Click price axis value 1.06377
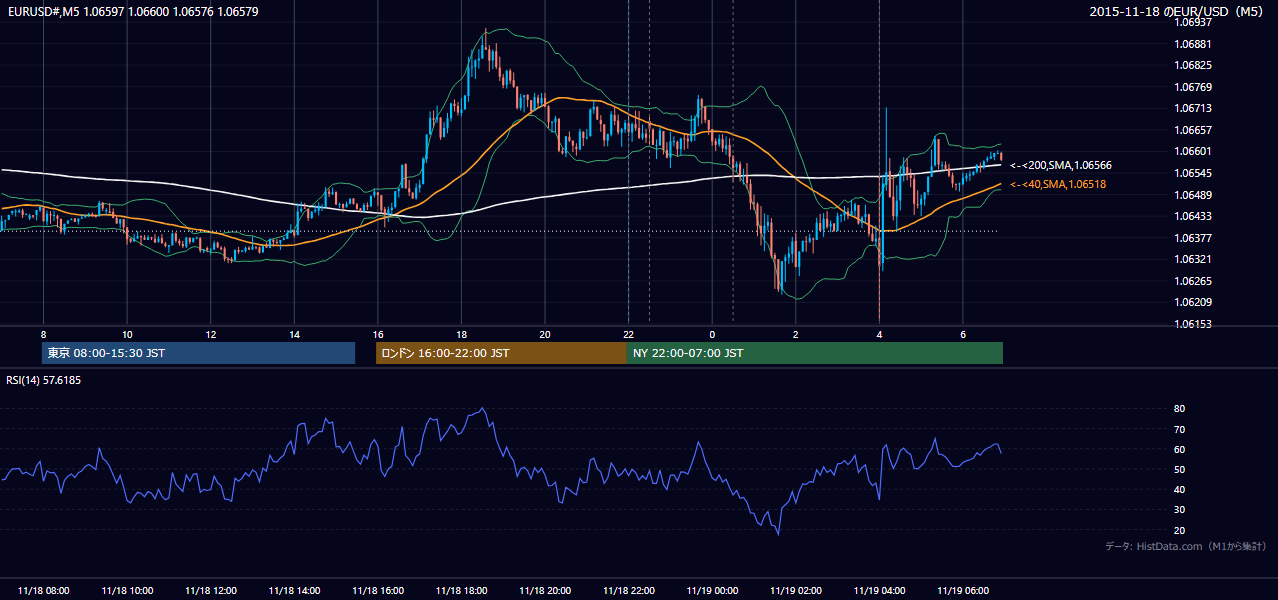This screenshot has width=1278, height=600. (1193, 238)
